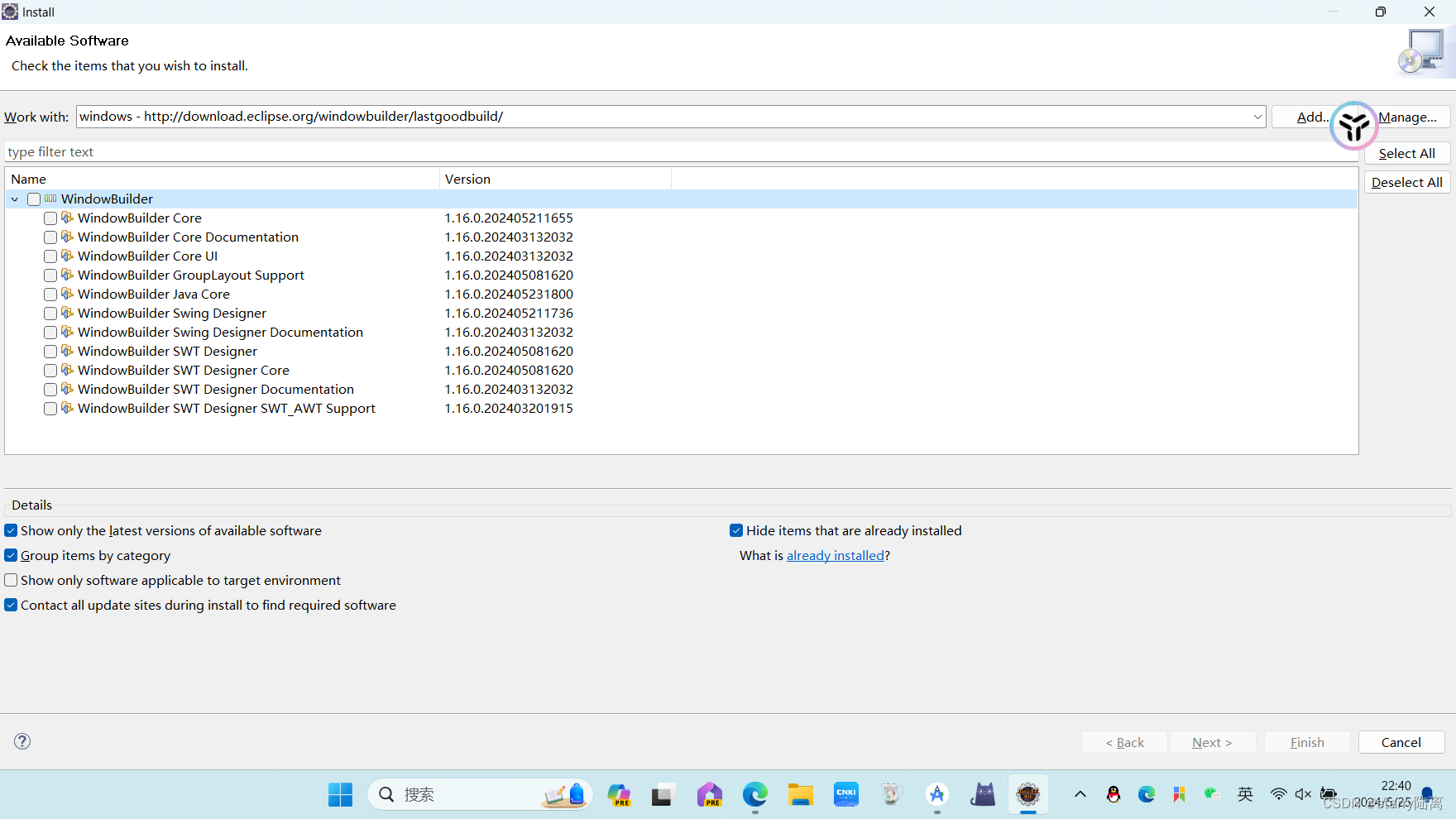Open the blue A app in taskbar

click(x=936, y=795)
